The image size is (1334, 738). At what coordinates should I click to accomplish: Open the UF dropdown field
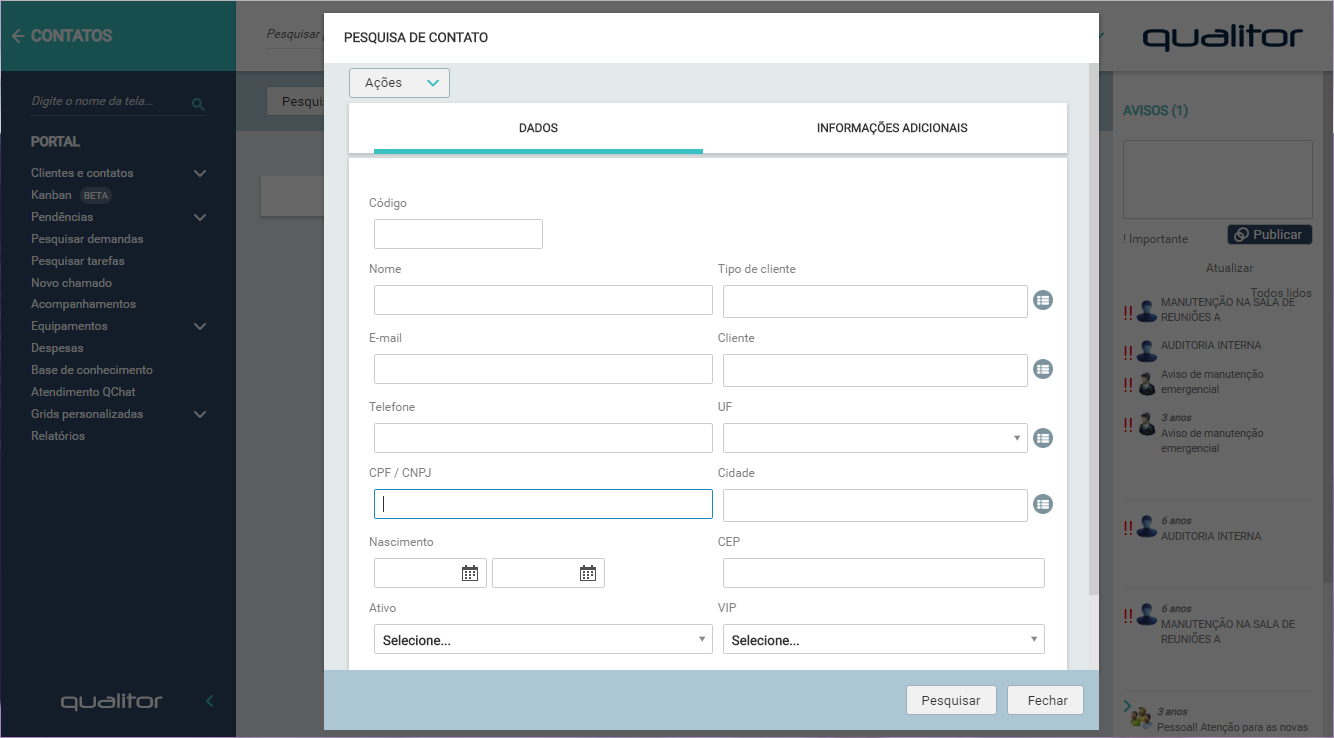[x=875, y=438]
